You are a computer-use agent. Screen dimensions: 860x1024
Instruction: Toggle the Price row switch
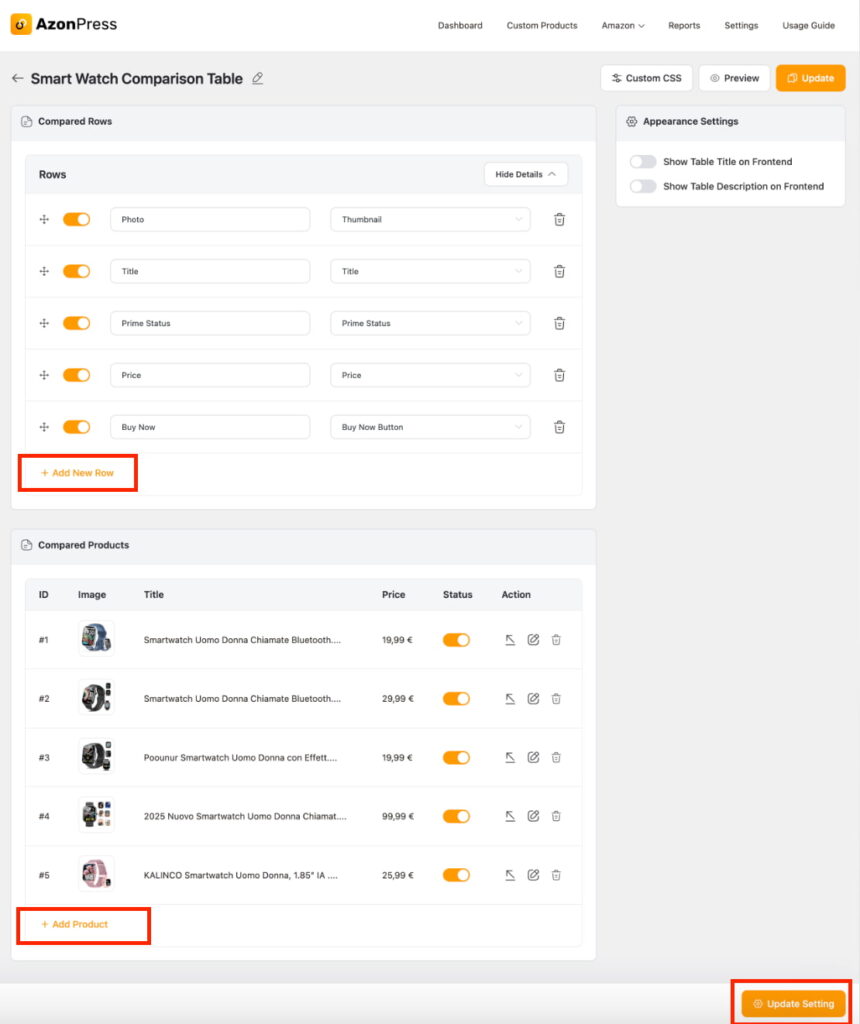tap(76, 375)
